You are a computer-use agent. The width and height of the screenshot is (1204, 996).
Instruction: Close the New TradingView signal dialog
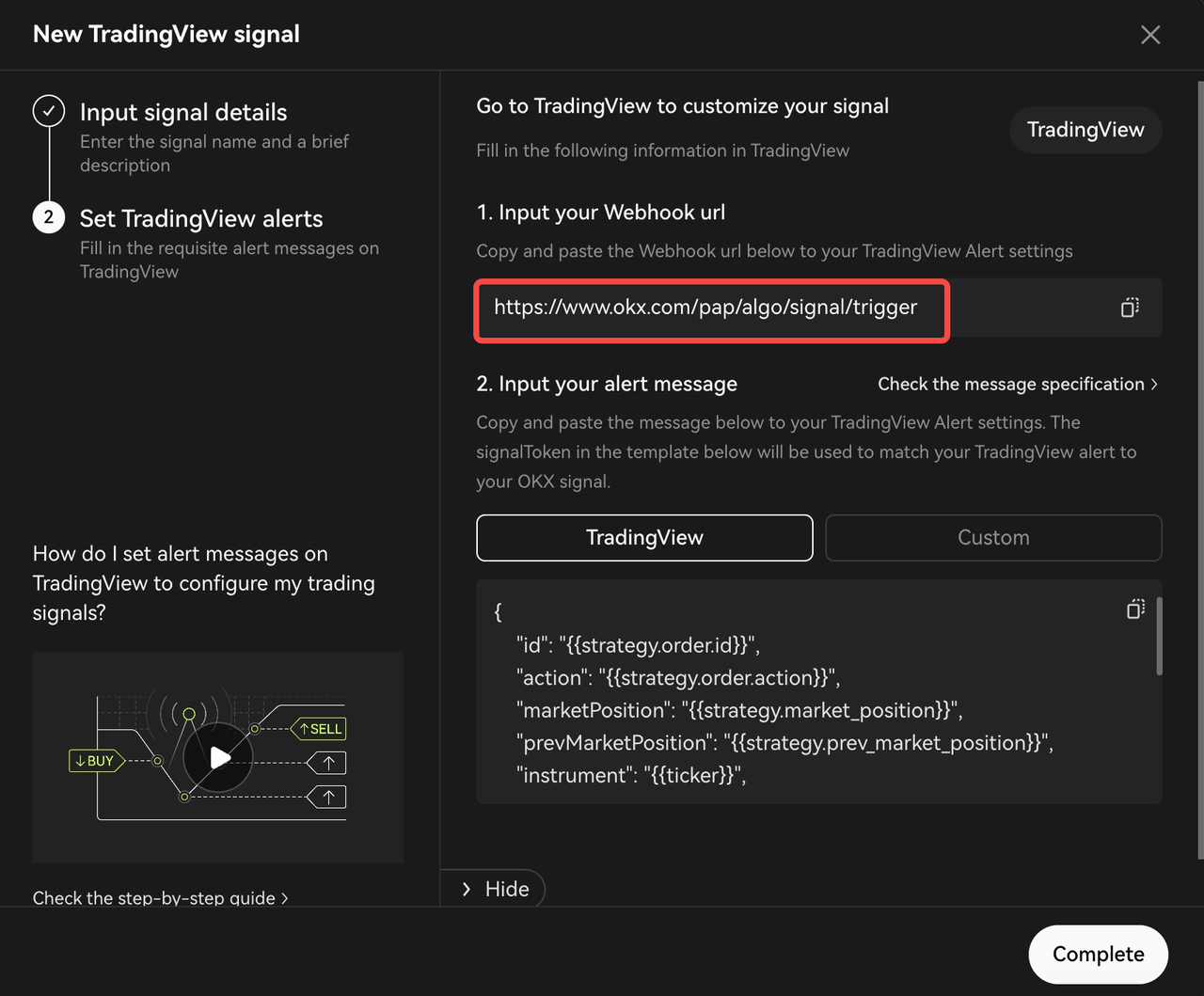pos(1149,35)
